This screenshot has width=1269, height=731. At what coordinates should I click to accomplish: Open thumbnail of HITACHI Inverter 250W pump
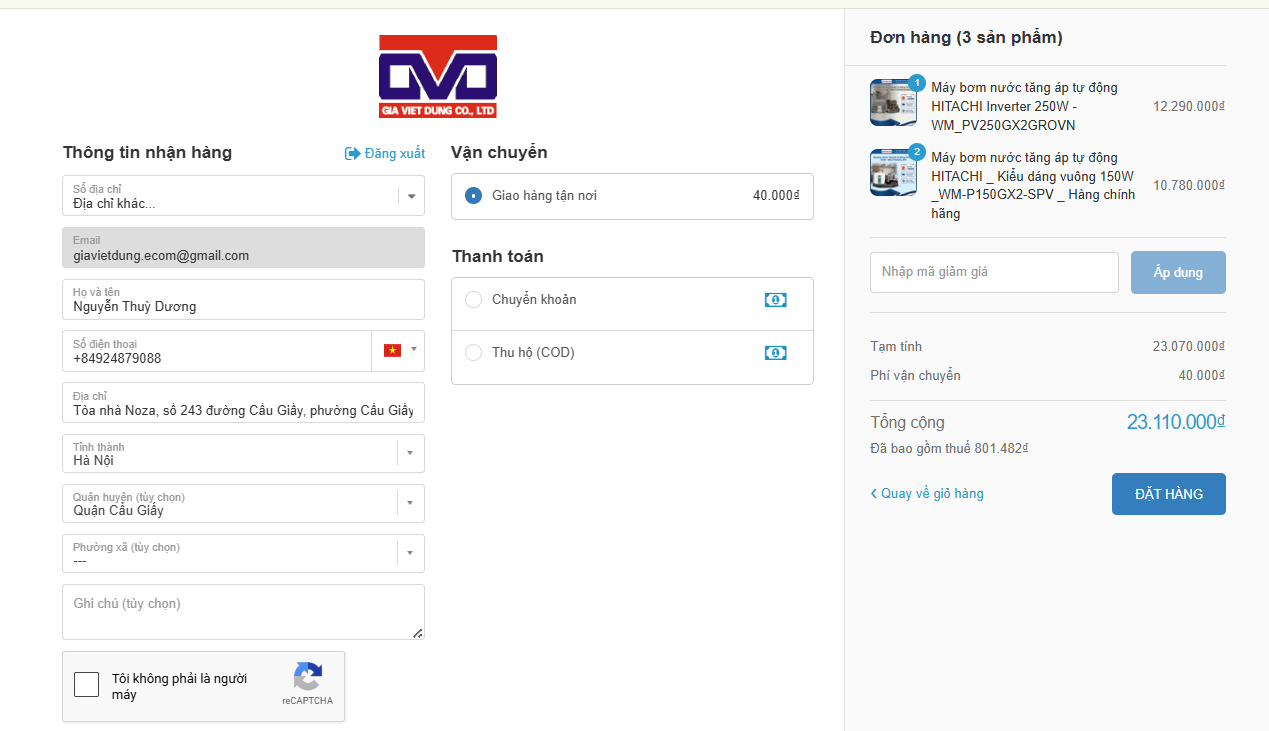(x=893, y=103)
